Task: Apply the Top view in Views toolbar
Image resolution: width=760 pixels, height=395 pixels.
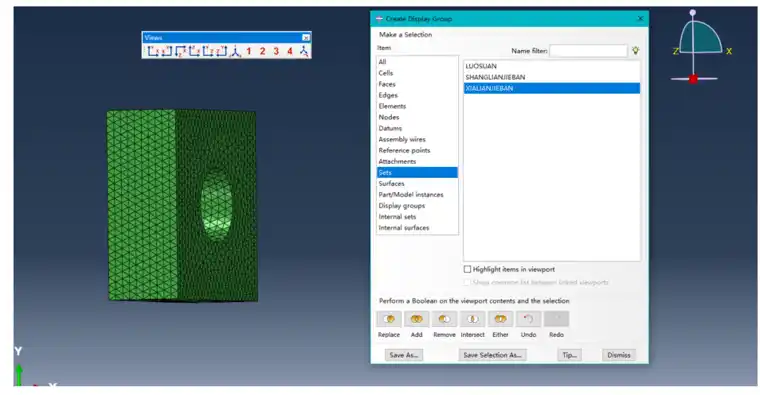Action: (x=181, y=51)
